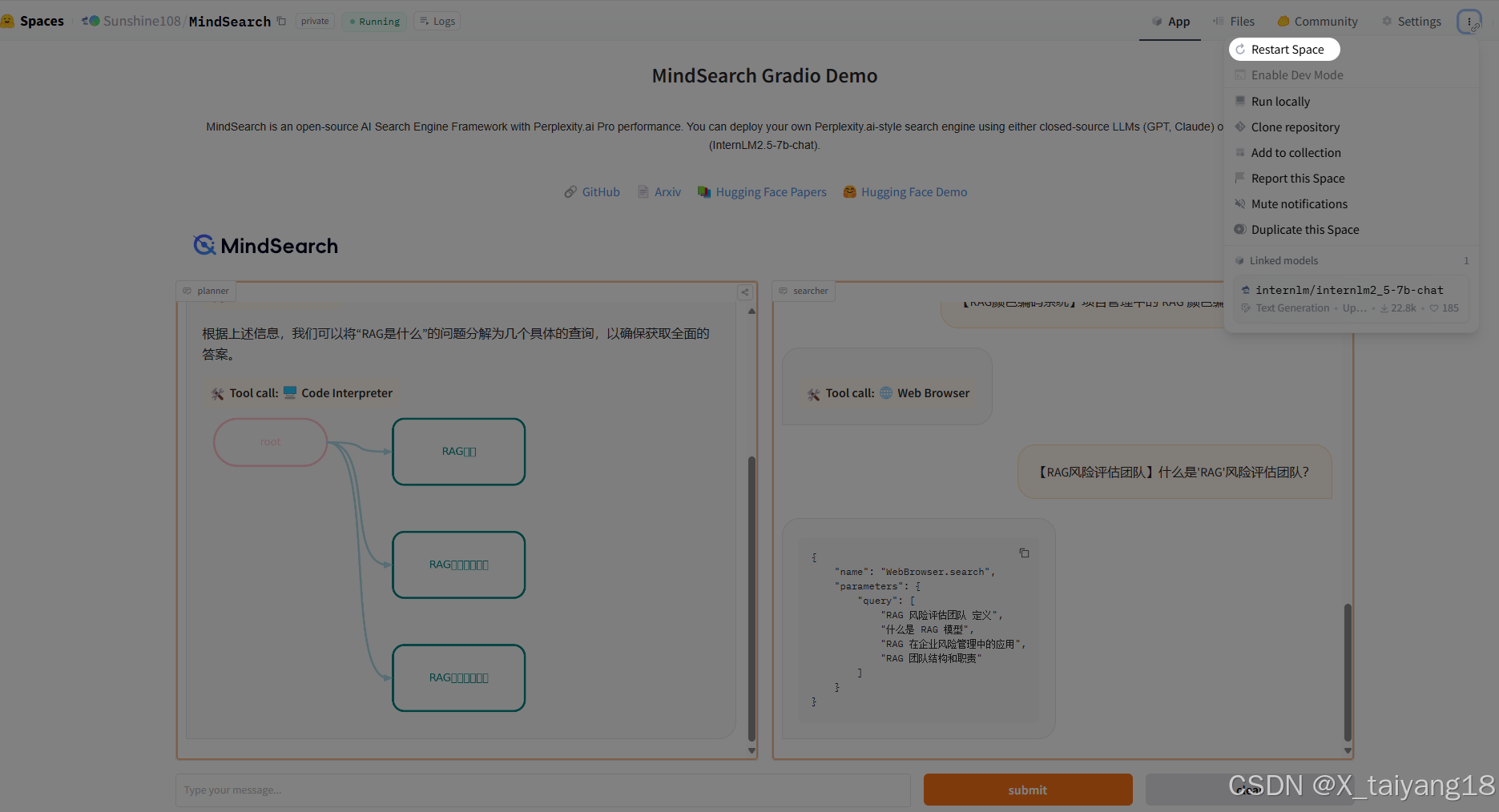Select Clone repository menu entry
Screen dimensions: 1499x812
[1295, 127]
